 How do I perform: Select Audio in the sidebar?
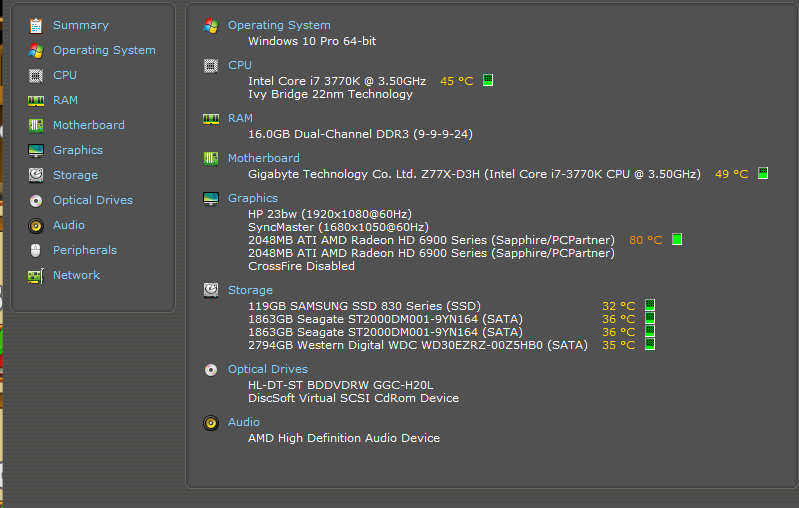69,225
